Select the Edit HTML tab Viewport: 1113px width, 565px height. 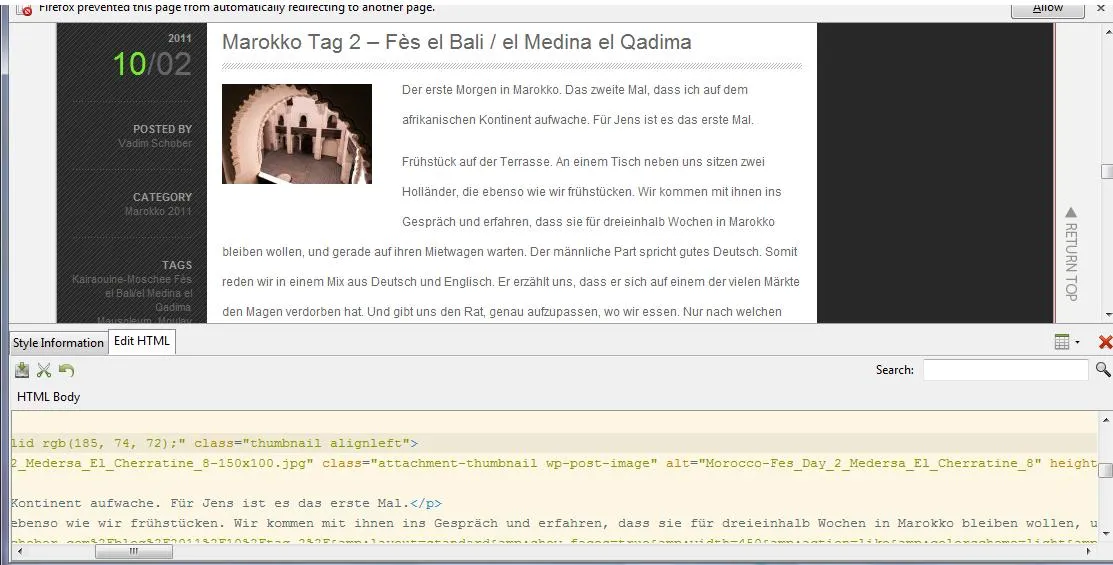(142, 341)
